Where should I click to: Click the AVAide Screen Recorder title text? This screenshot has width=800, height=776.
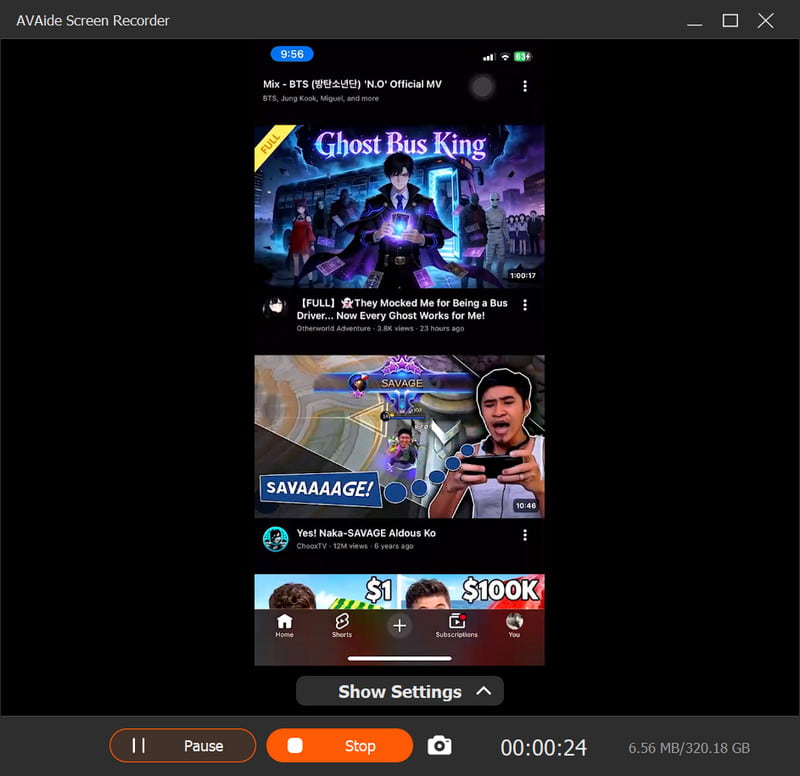pos(93,21)
